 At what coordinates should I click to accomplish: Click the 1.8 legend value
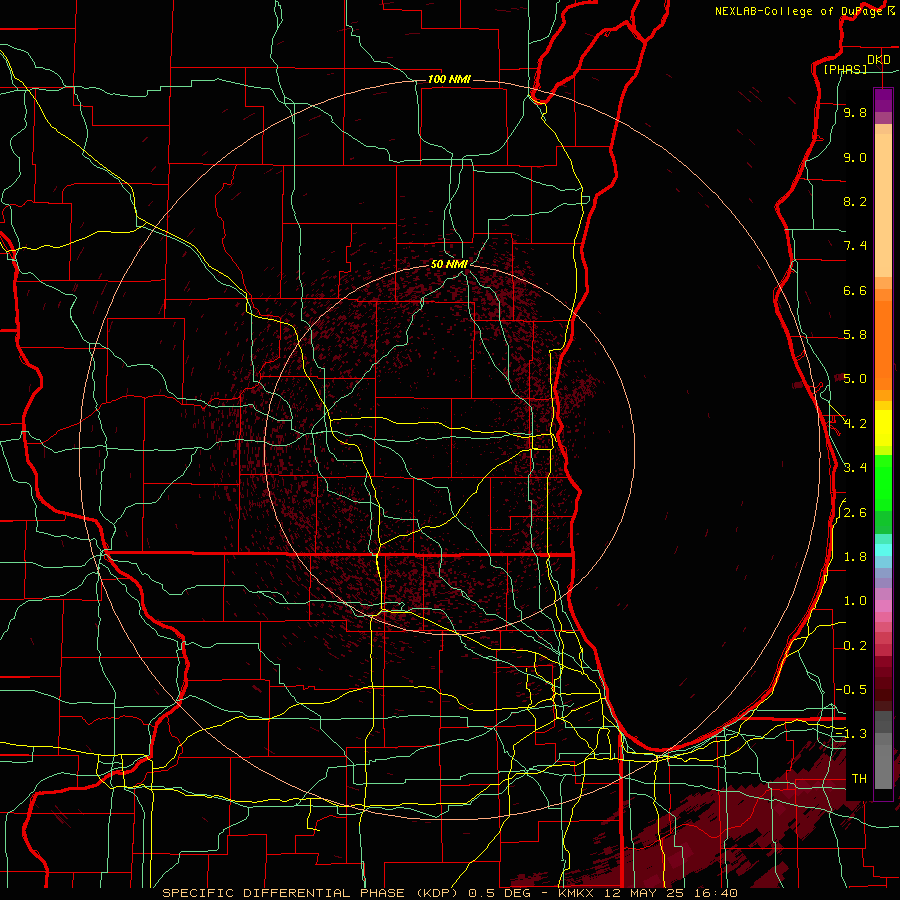coord(855,557)
